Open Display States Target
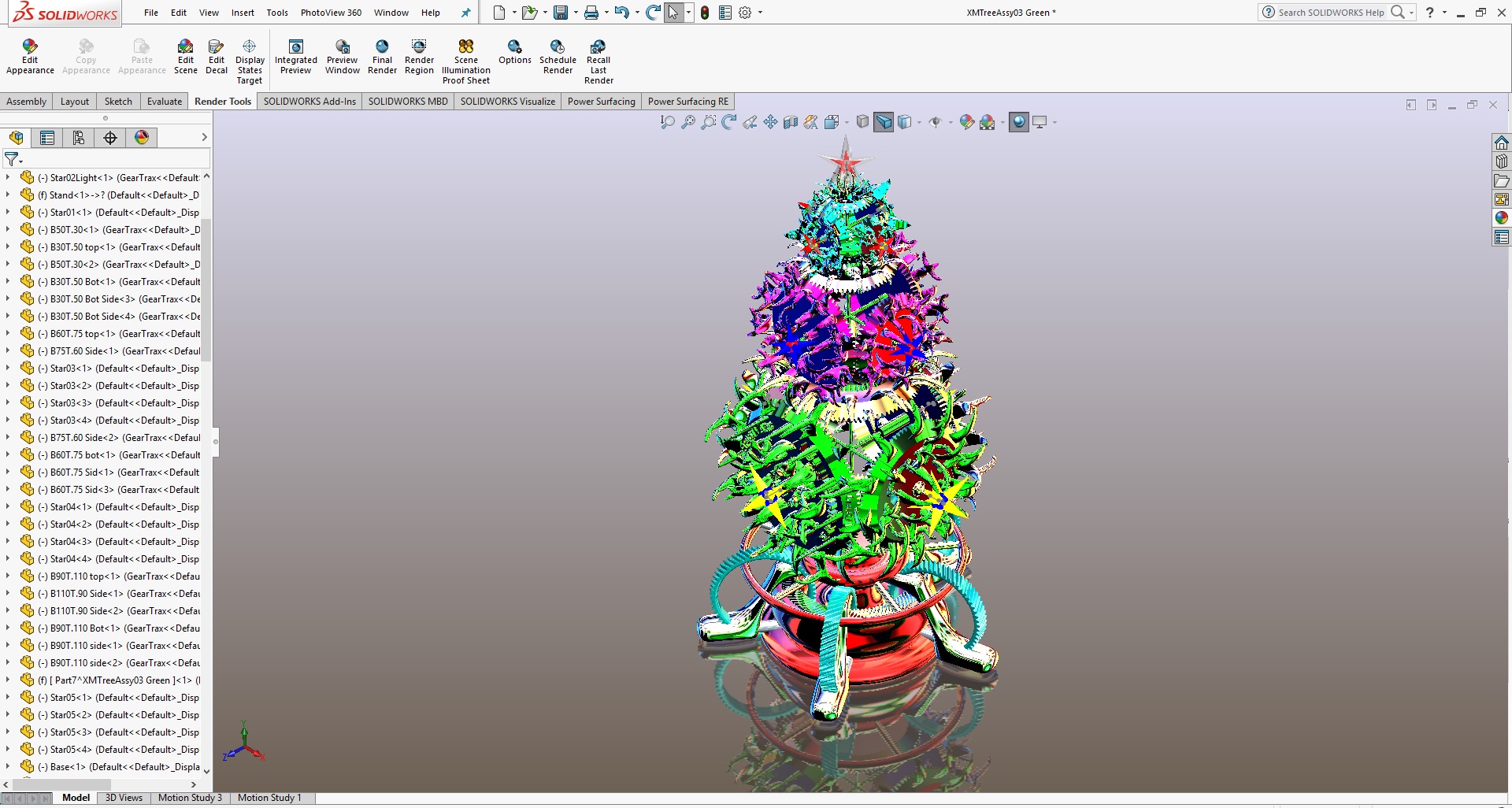Viewport: 1512px width, 808px height. pyautogui.click(x=250, y=61)
